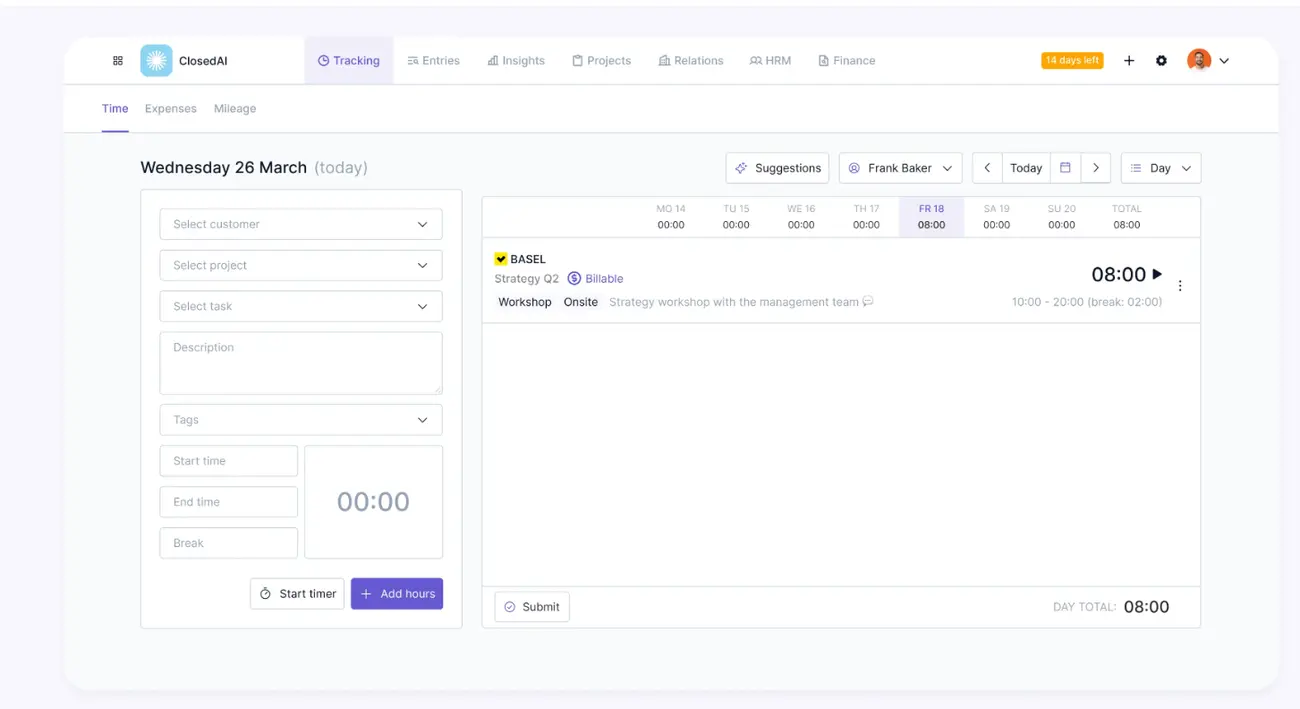Toggle the yellow BASEL checkbox
Image resolution: width=1300 pixels, height=709 pixels.
pos(501,259)
